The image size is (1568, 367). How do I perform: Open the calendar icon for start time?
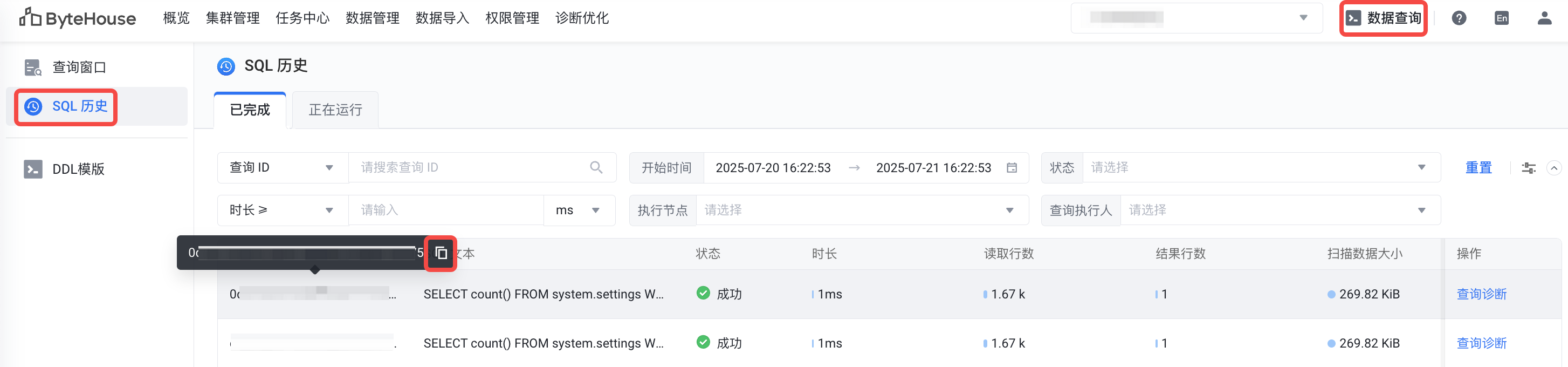point(1012,168)
